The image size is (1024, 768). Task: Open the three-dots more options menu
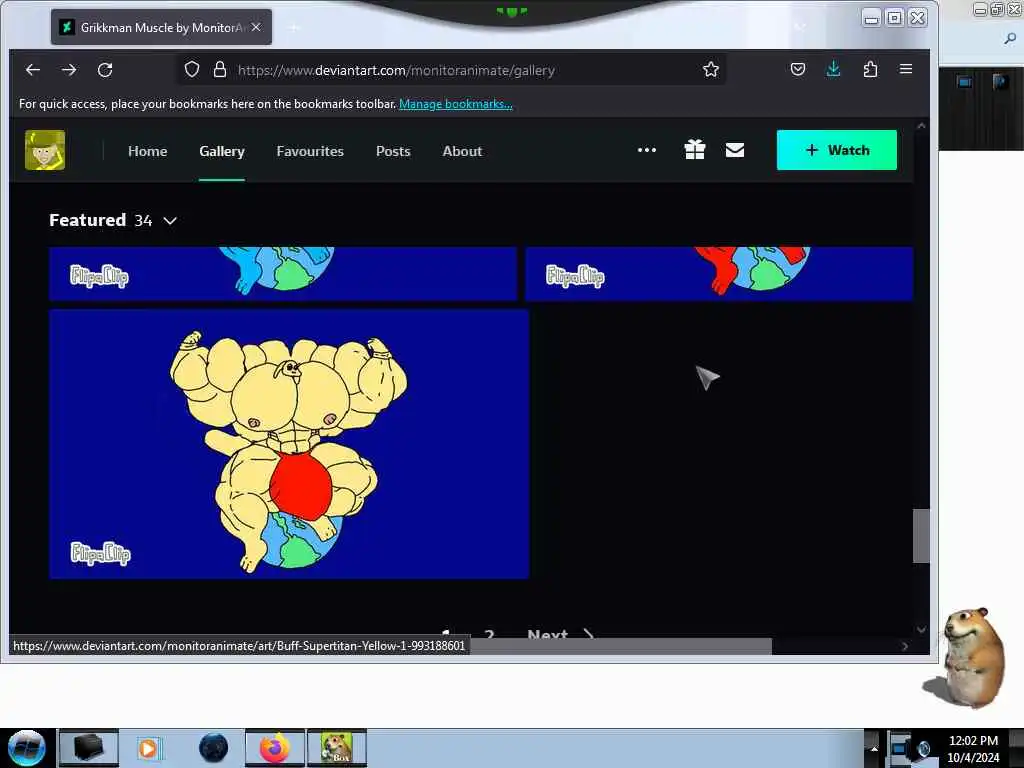(647, 150)
